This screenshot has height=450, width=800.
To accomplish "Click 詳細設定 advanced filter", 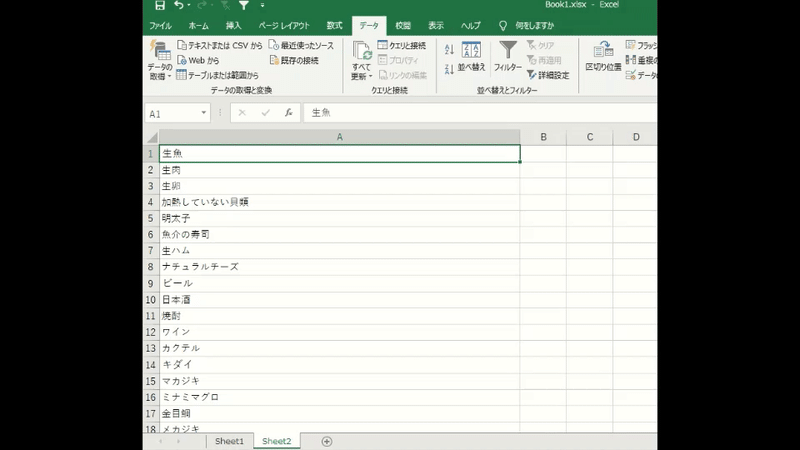I will pyautogui.click(x=548, y=75).
